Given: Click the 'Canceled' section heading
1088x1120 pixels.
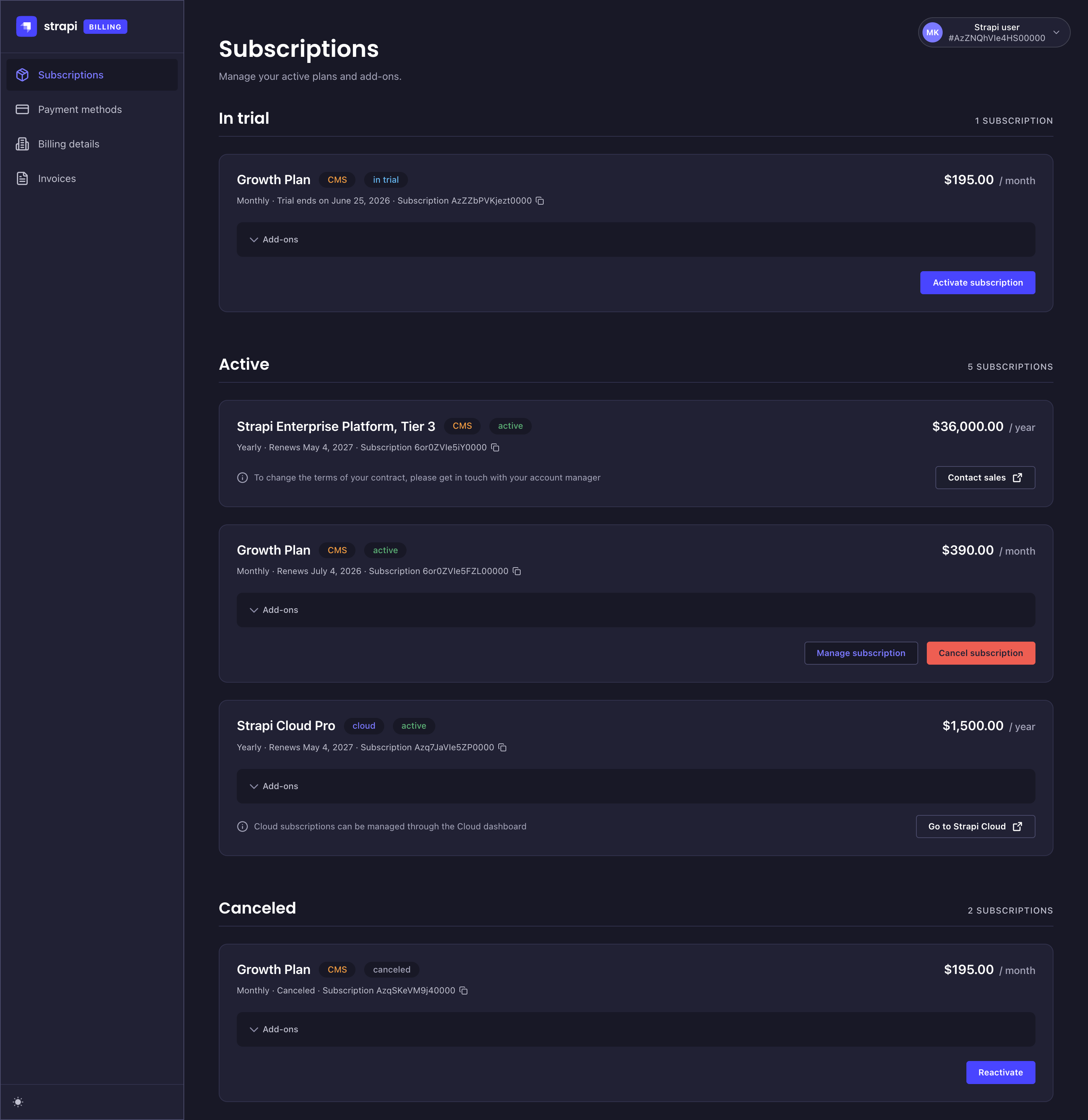Looking at the screenshot, I should click(257, 908).
